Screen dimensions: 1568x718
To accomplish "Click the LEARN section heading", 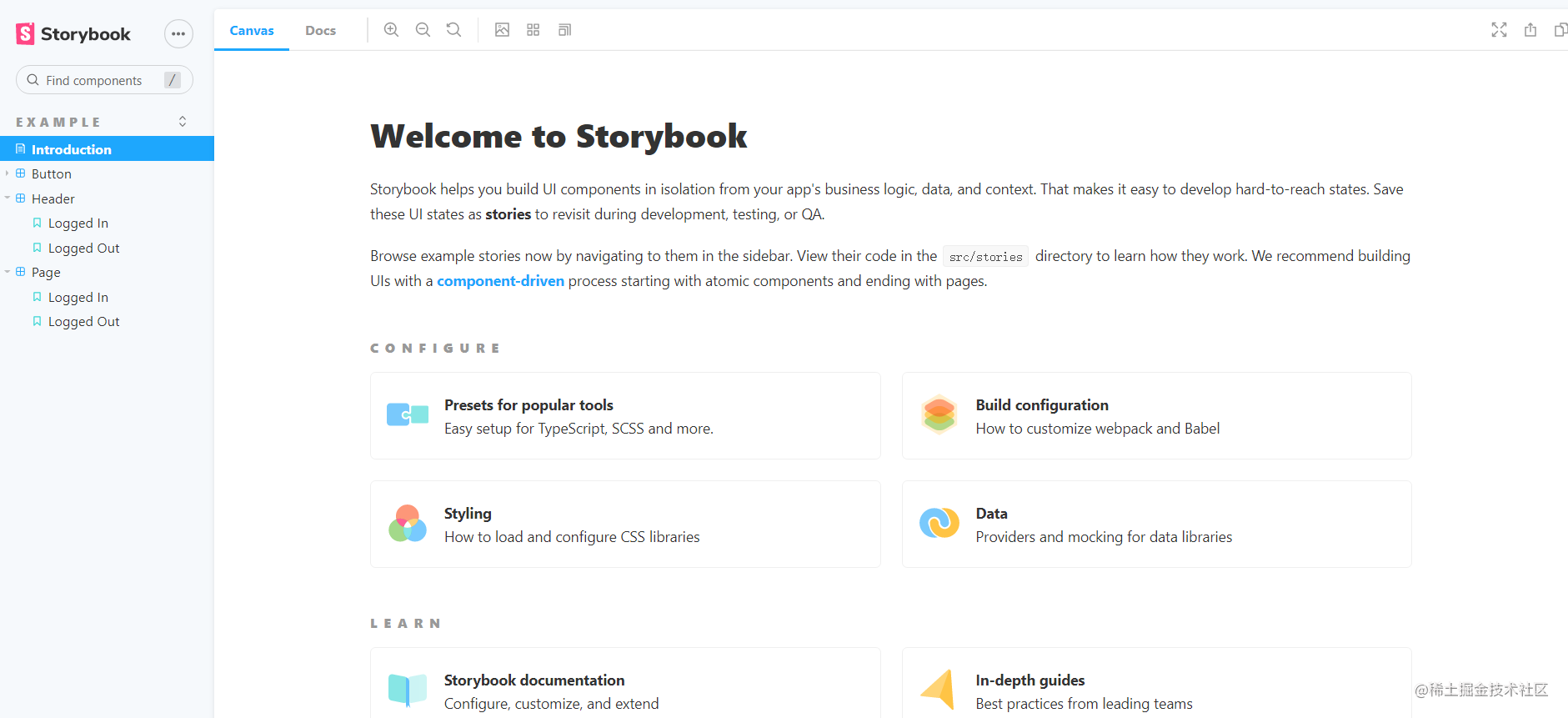I will click(x=406, y=624).
